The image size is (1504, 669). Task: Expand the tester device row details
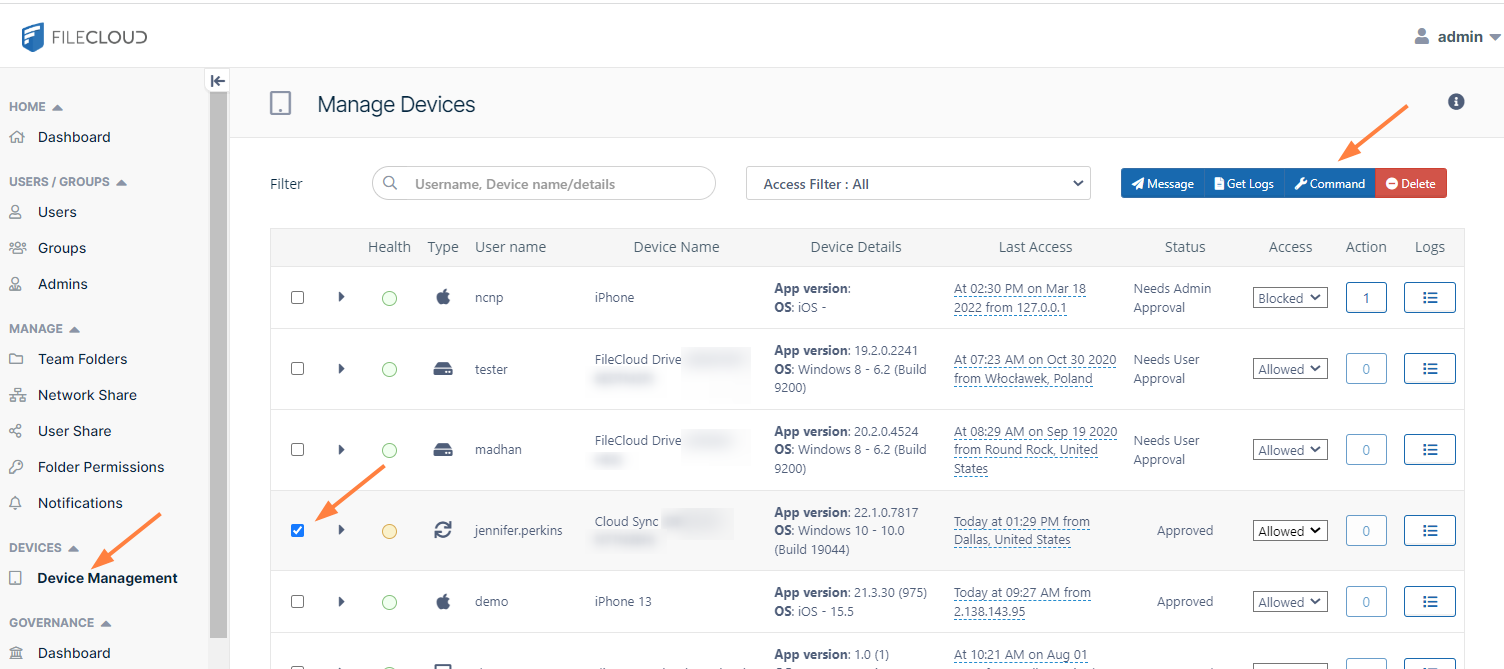[341, 369]
